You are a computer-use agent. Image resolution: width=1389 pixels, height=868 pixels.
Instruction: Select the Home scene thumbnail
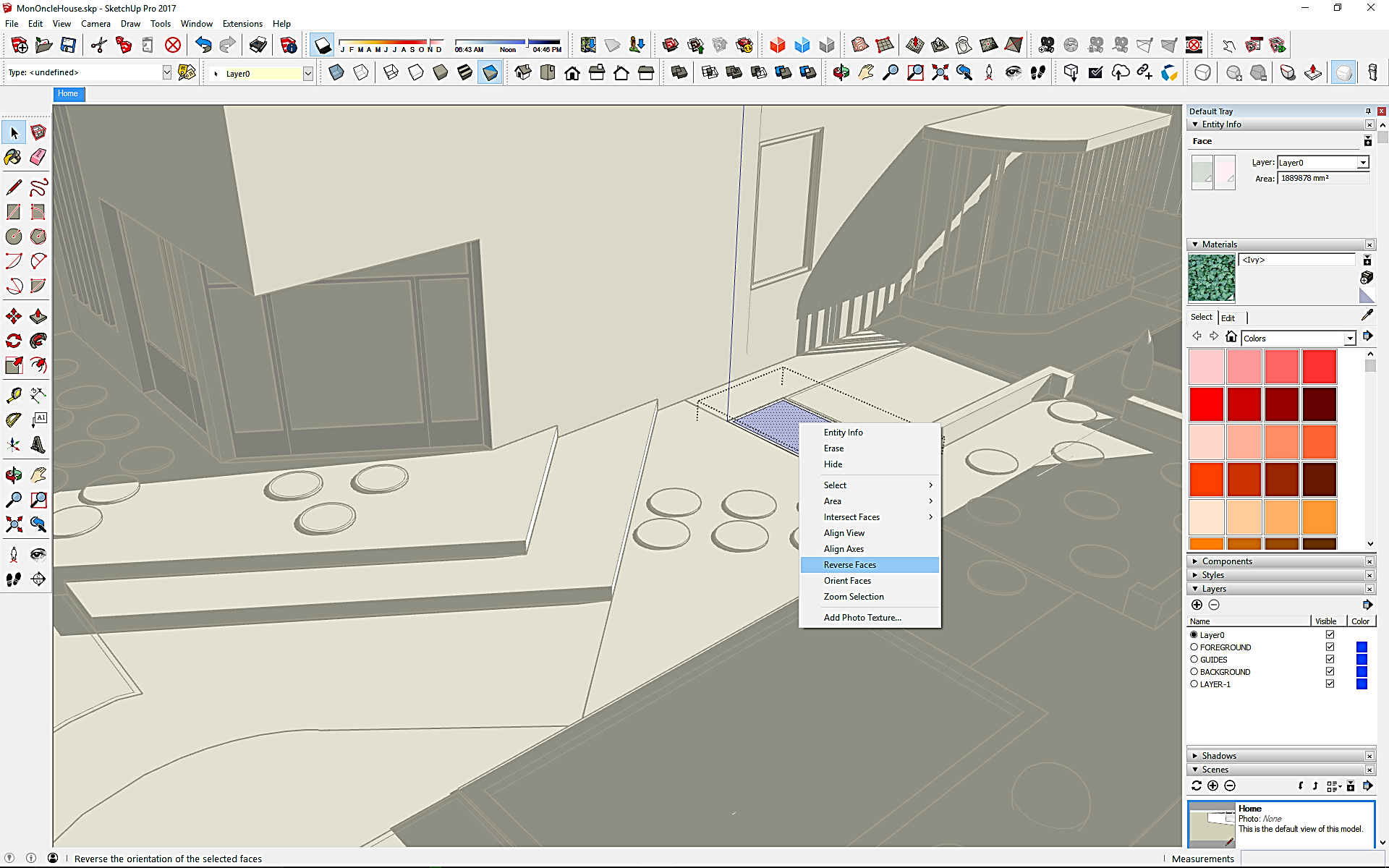point(1212,824)
